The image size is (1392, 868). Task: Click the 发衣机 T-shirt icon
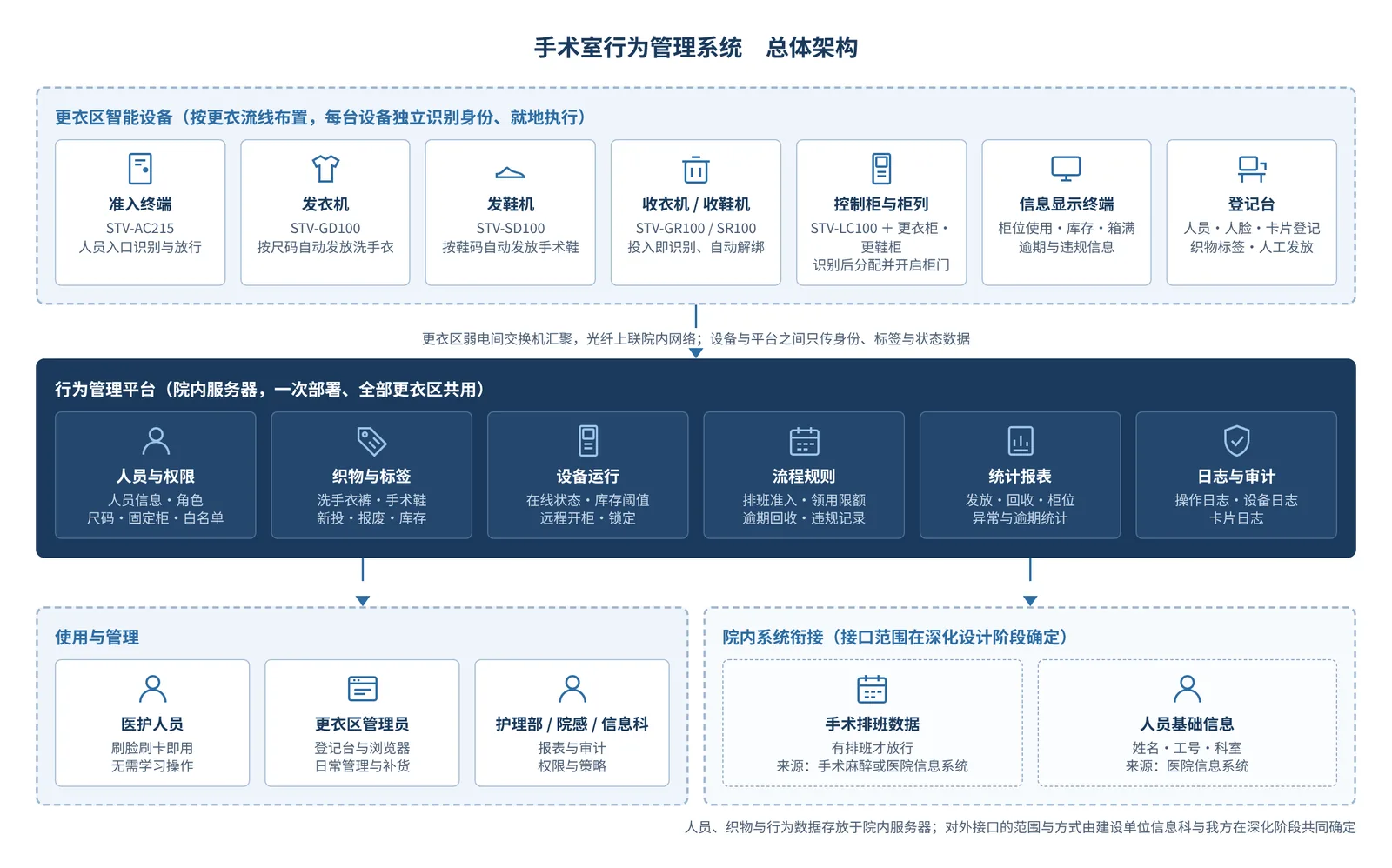point(325,168)
